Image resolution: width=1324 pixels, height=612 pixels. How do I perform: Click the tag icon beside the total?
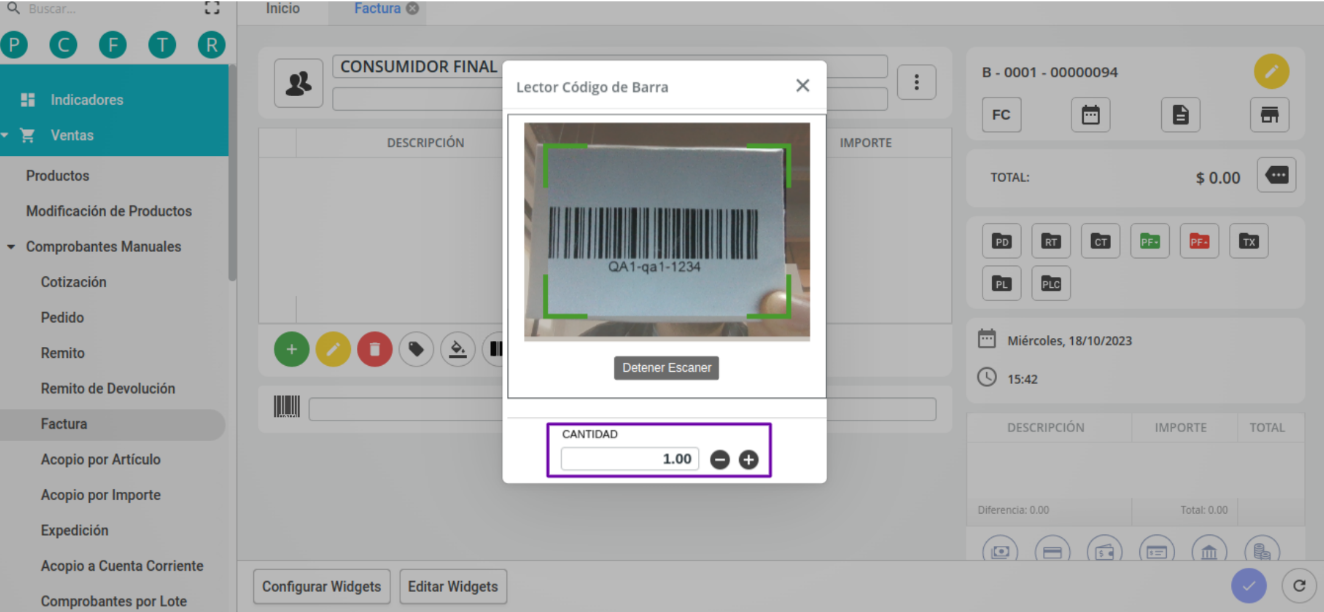[x=1277, y=176]
